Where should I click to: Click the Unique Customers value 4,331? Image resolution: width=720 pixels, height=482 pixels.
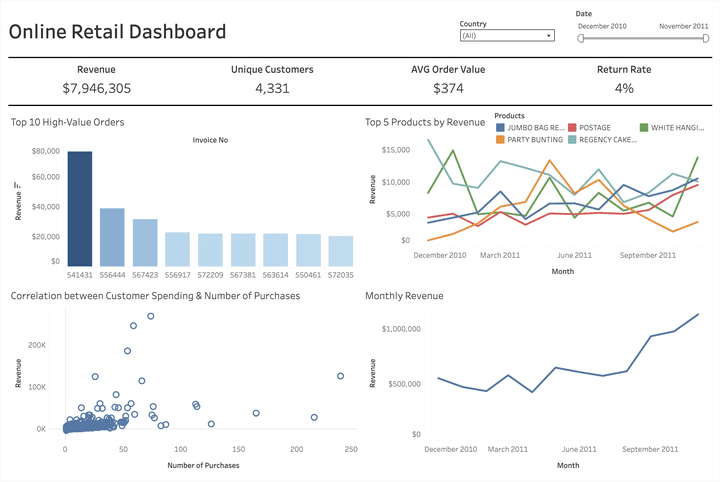[x=272, y=88]
